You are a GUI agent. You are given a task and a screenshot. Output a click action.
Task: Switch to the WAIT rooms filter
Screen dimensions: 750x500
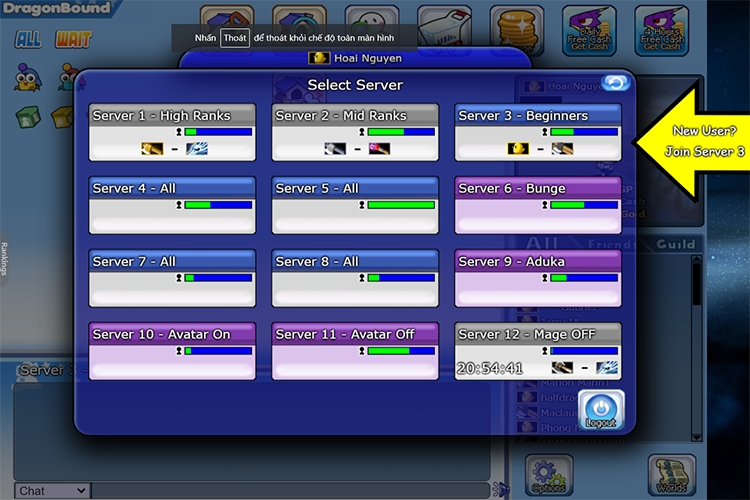point(73,39)
